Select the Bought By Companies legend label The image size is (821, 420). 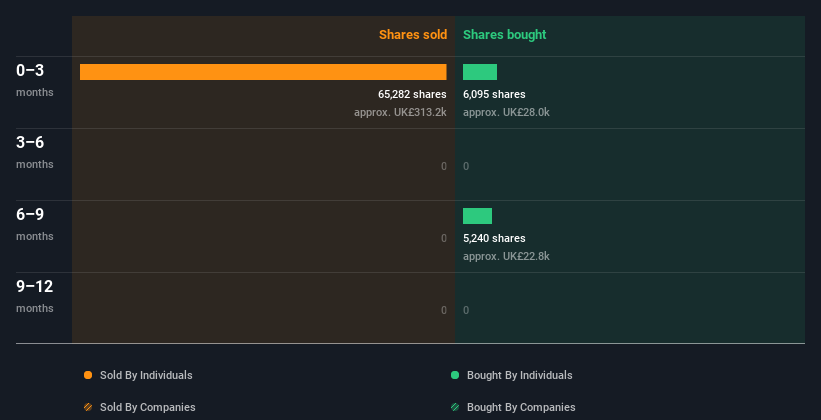521,407
